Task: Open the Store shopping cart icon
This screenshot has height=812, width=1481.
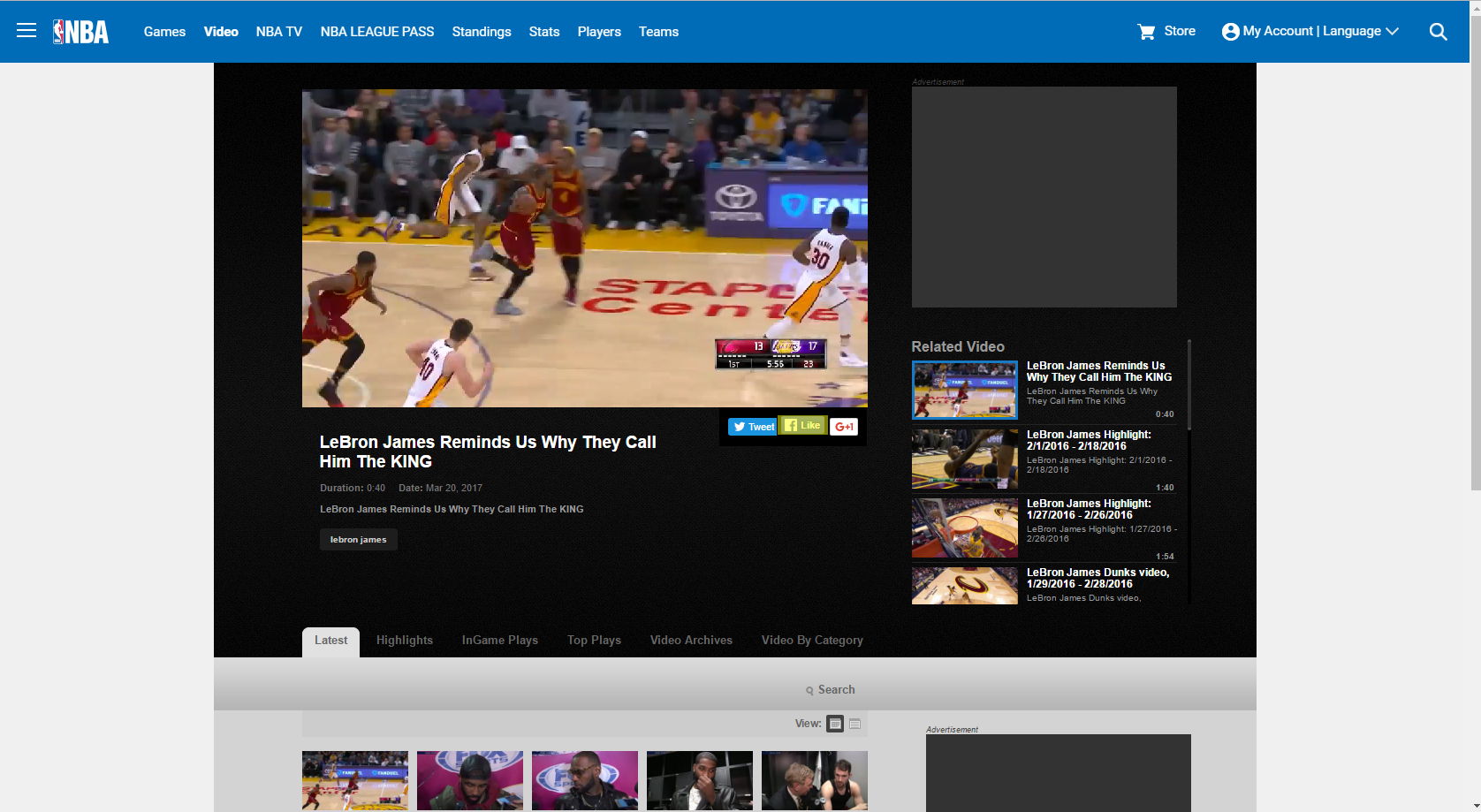Action: click(x=1147, y=32)
